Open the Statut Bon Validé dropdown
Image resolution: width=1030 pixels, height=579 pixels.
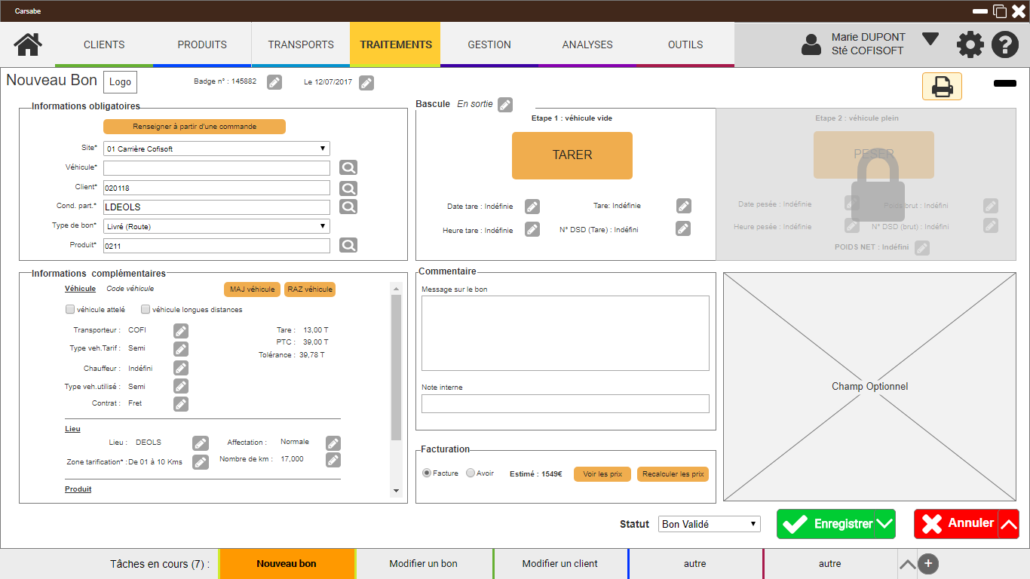[x=710, y=524]
